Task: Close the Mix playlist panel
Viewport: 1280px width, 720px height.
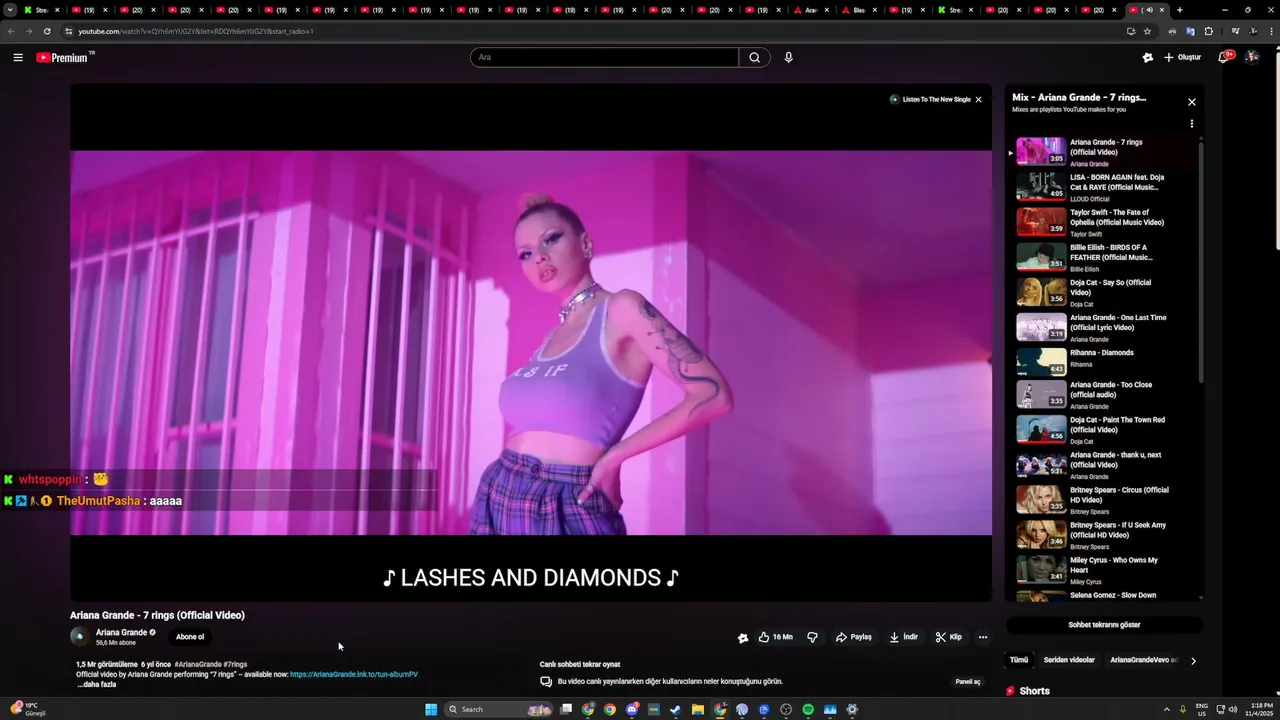Action: coord(1191,102)
